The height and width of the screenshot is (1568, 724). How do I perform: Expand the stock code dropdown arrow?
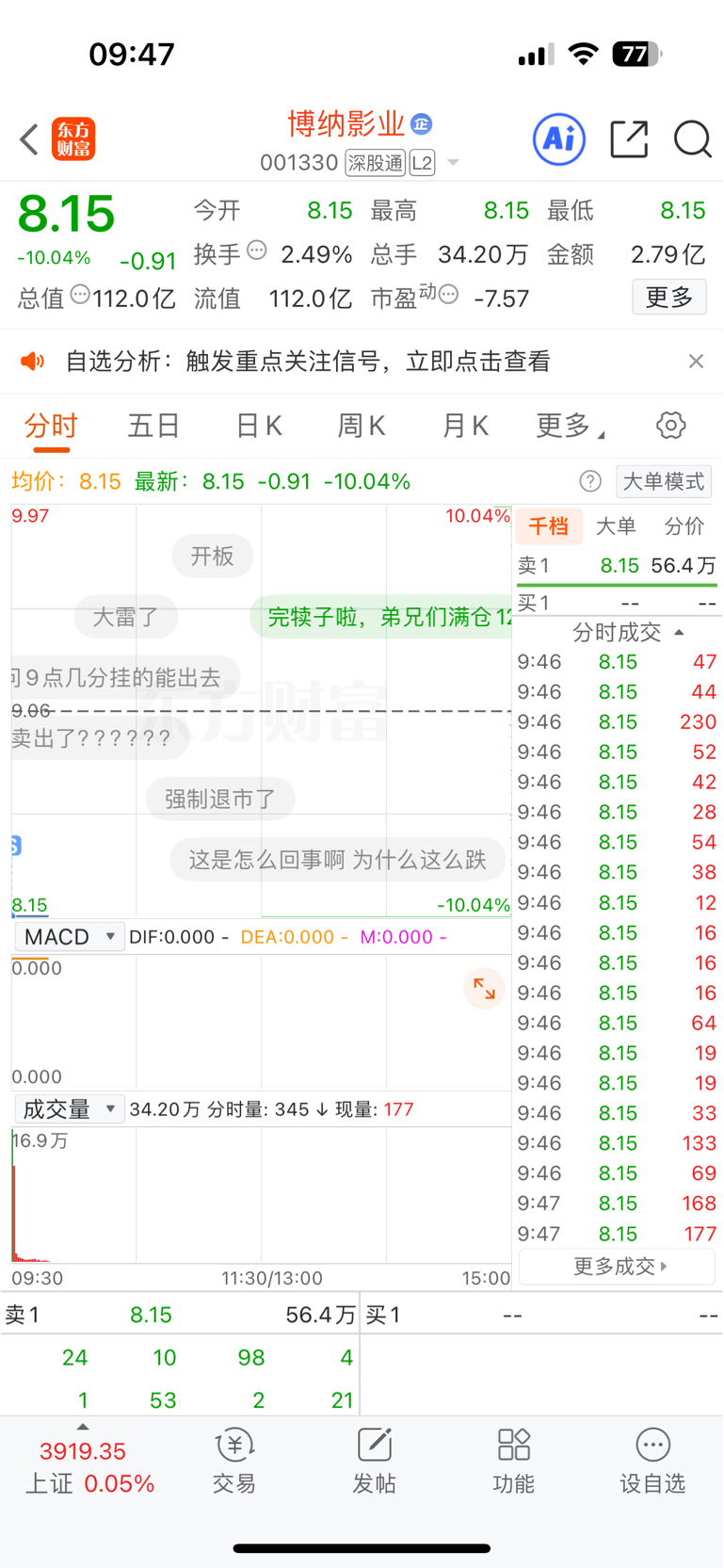click(453, 163)
